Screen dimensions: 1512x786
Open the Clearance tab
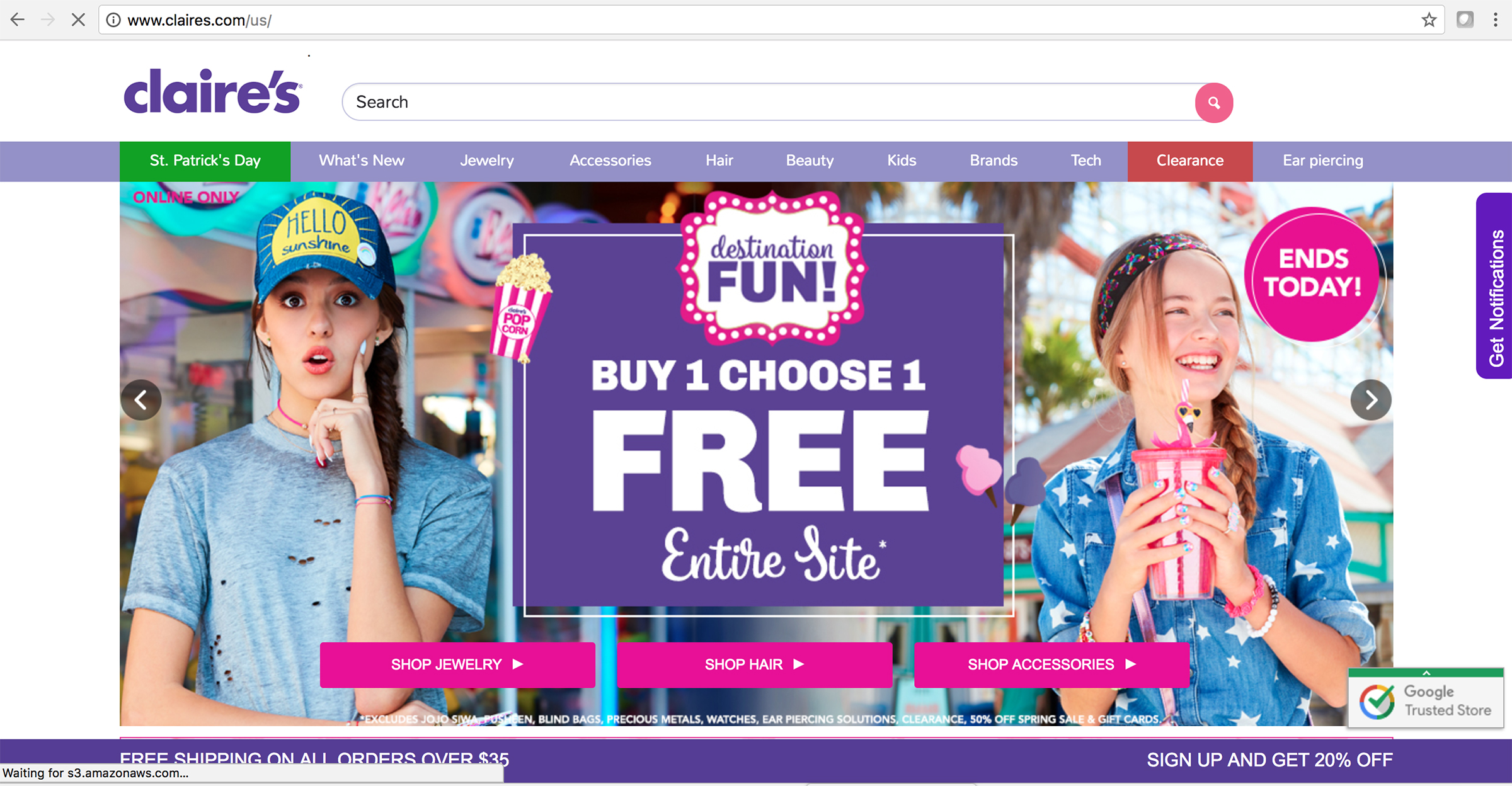point(1190,161)
